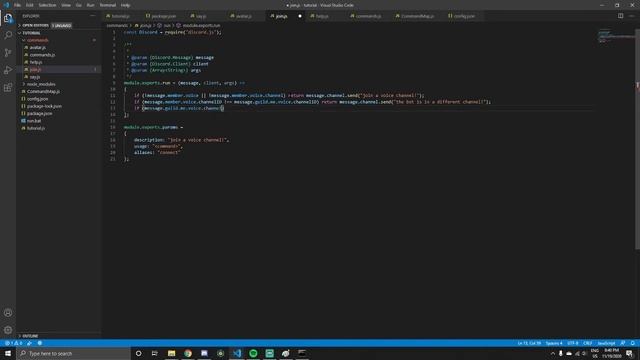Change CRLF end of line sequence
Viewport: 640px width, 360px height.
pyautogui.click(x=588, y=343)
